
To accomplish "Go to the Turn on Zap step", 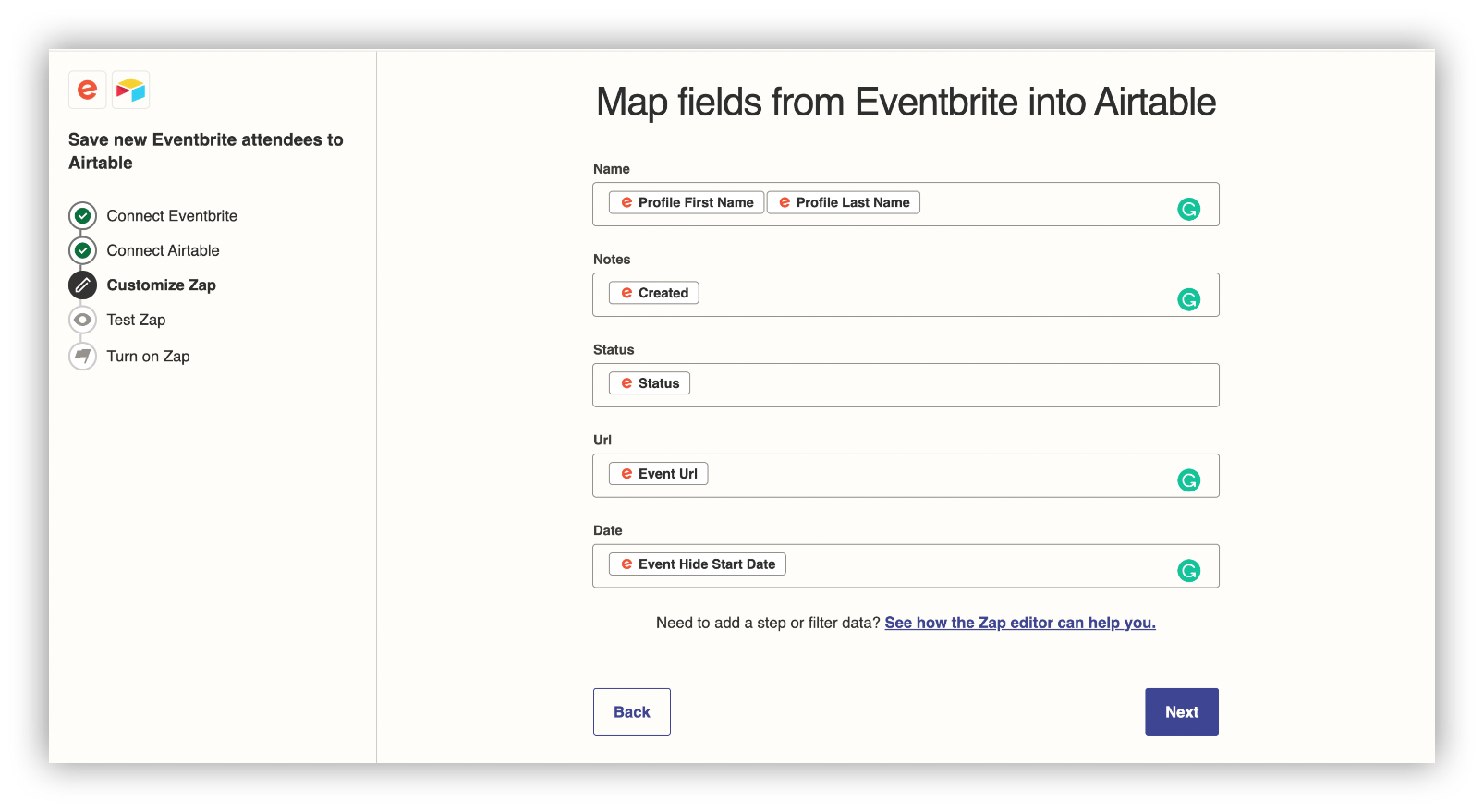I will click(148, 356).
